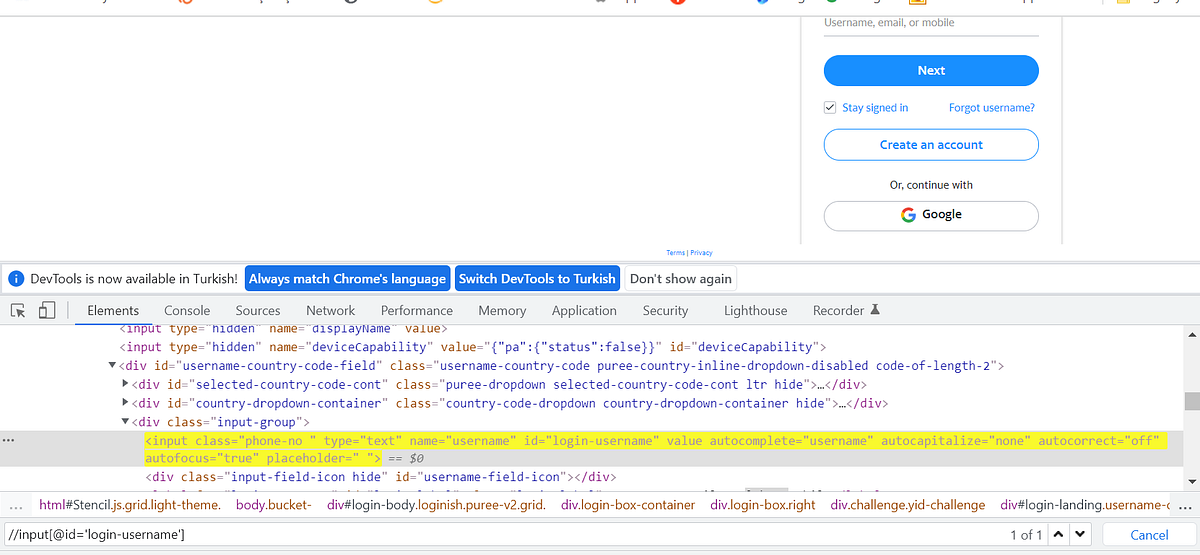Select the username-field-icon div node
The width and height of the screenshot is (1200, 555).
click(x=380, y=477)
